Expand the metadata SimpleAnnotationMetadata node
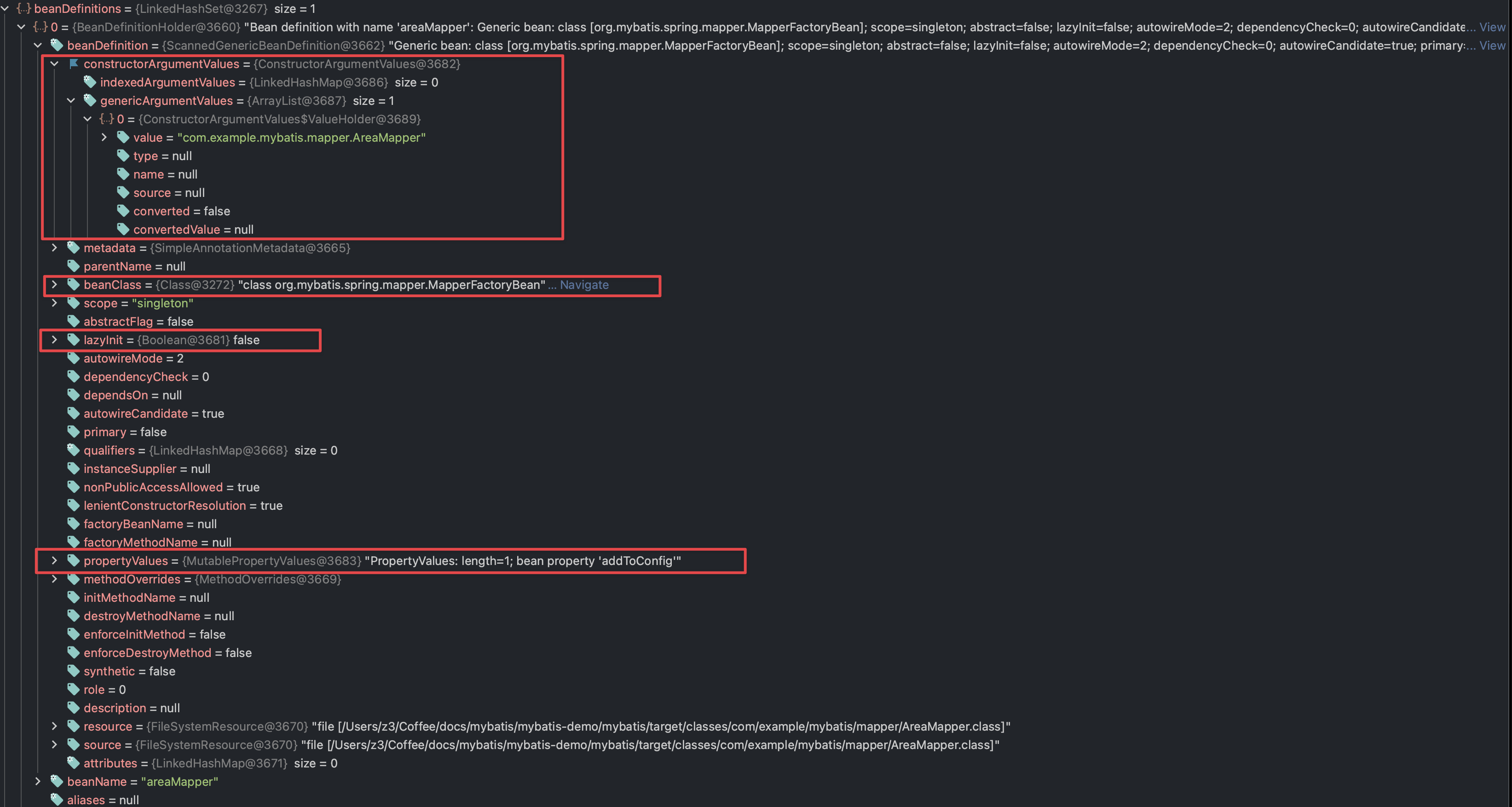Screen dimensions: 1512x807 (x=55, y=248)
